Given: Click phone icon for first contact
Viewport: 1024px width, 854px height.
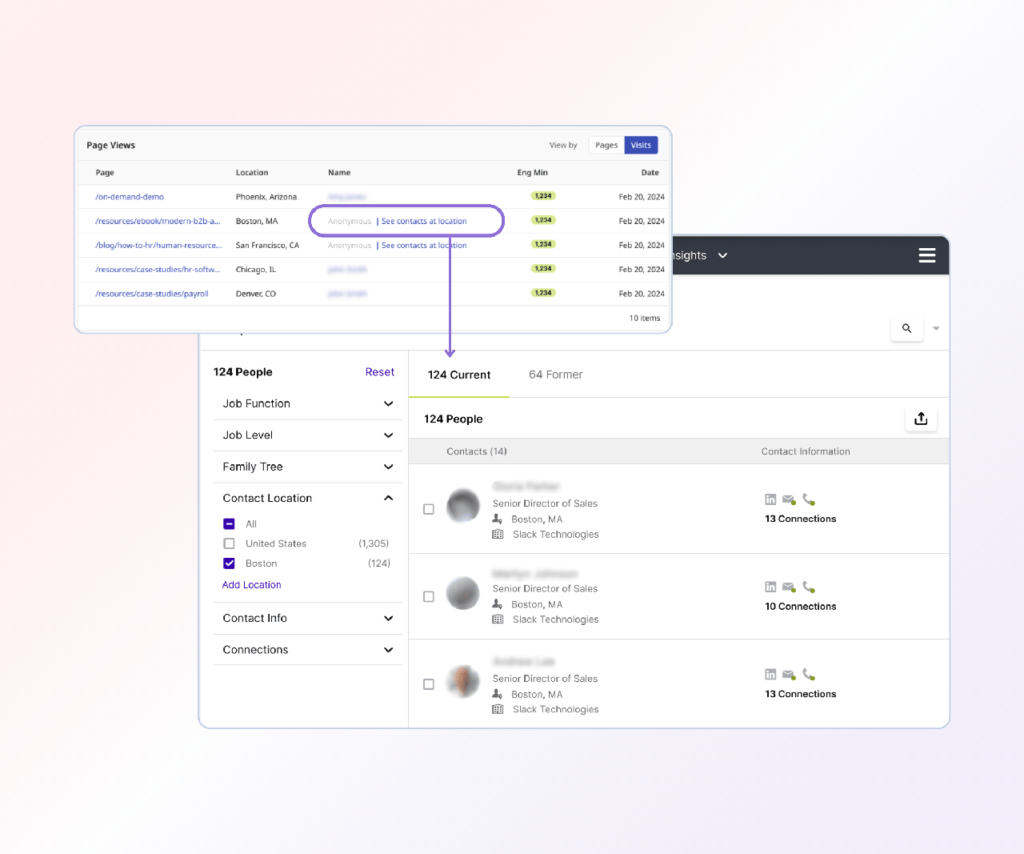Looking at the screenshot, I should 808,500.
